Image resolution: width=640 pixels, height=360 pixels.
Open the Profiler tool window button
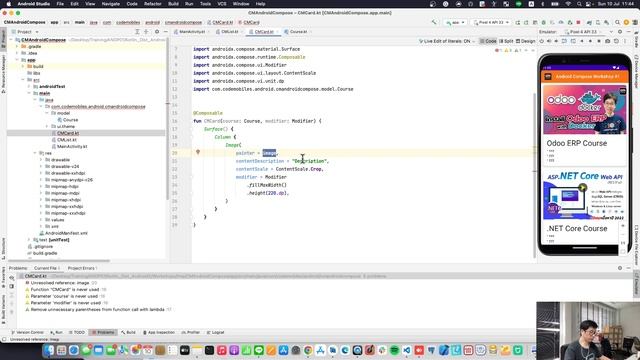191,333
